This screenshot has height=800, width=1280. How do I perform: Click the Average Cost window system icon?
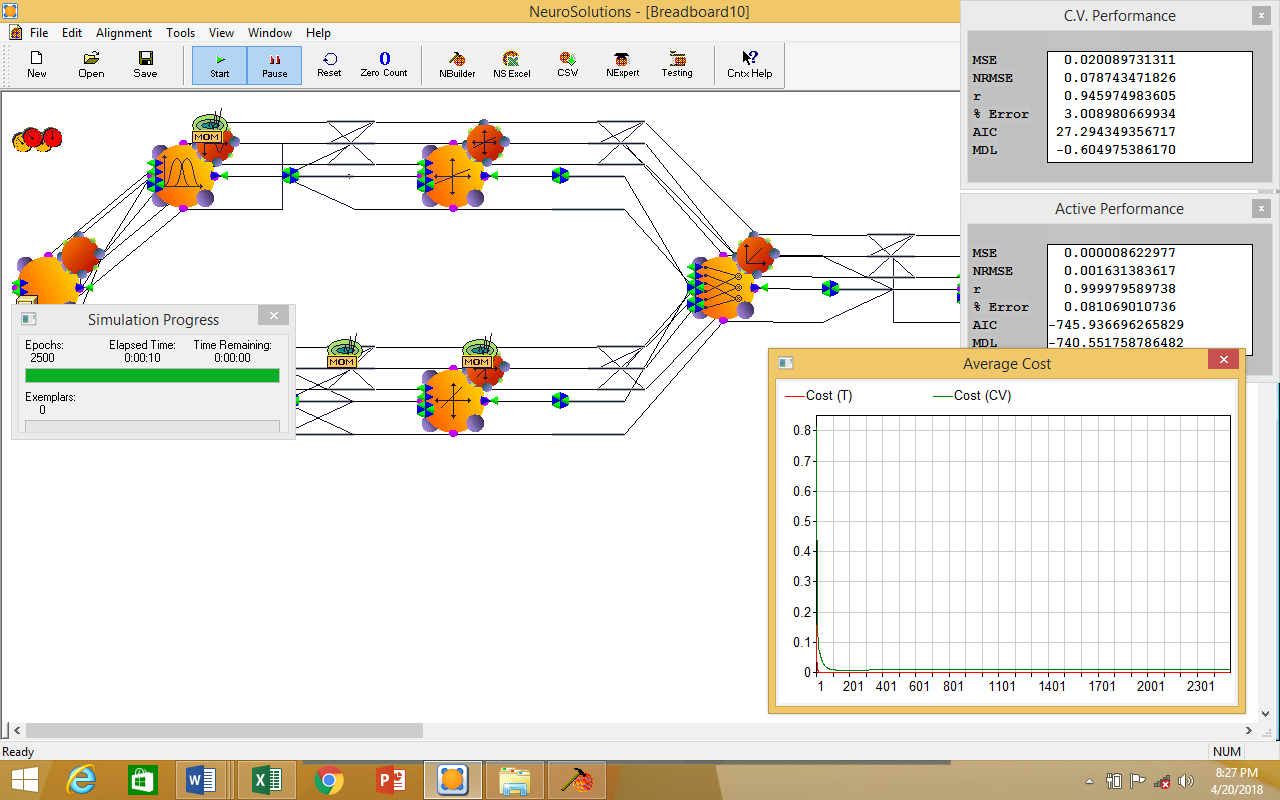(x=786, y=364)
